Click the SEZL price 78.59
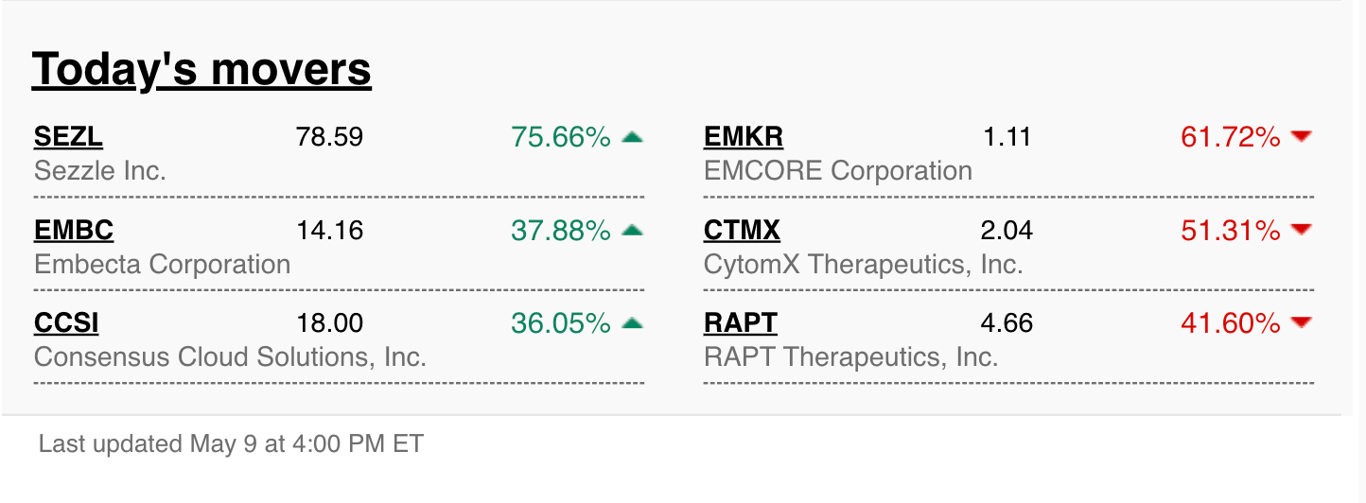 [330, 137]
